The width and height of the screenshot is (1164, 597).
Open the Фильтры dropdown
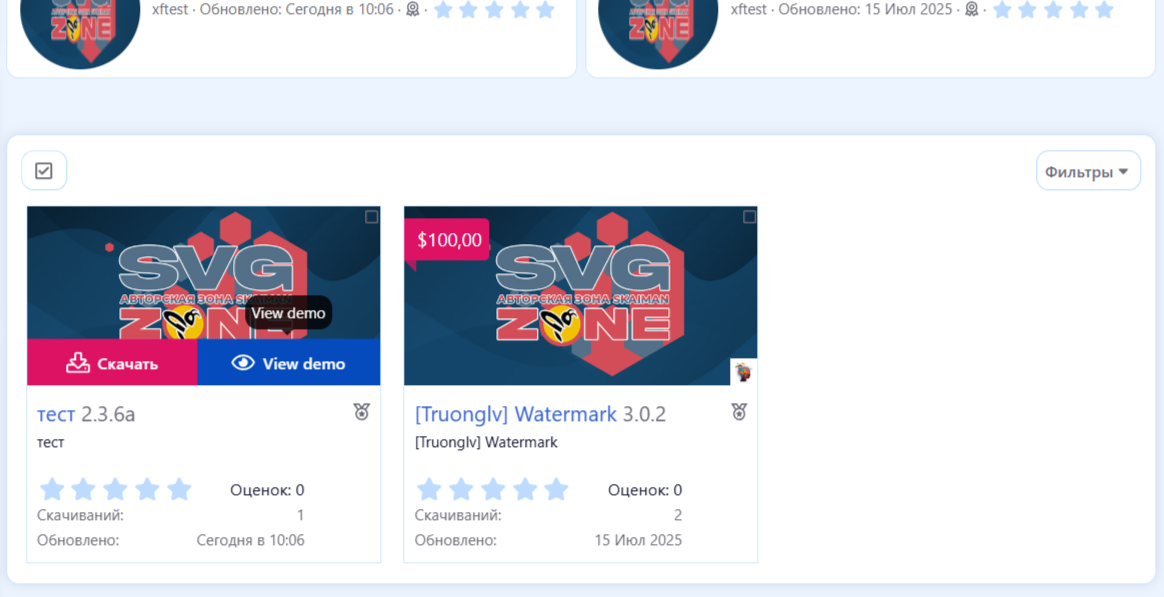tap(1088, 172)
